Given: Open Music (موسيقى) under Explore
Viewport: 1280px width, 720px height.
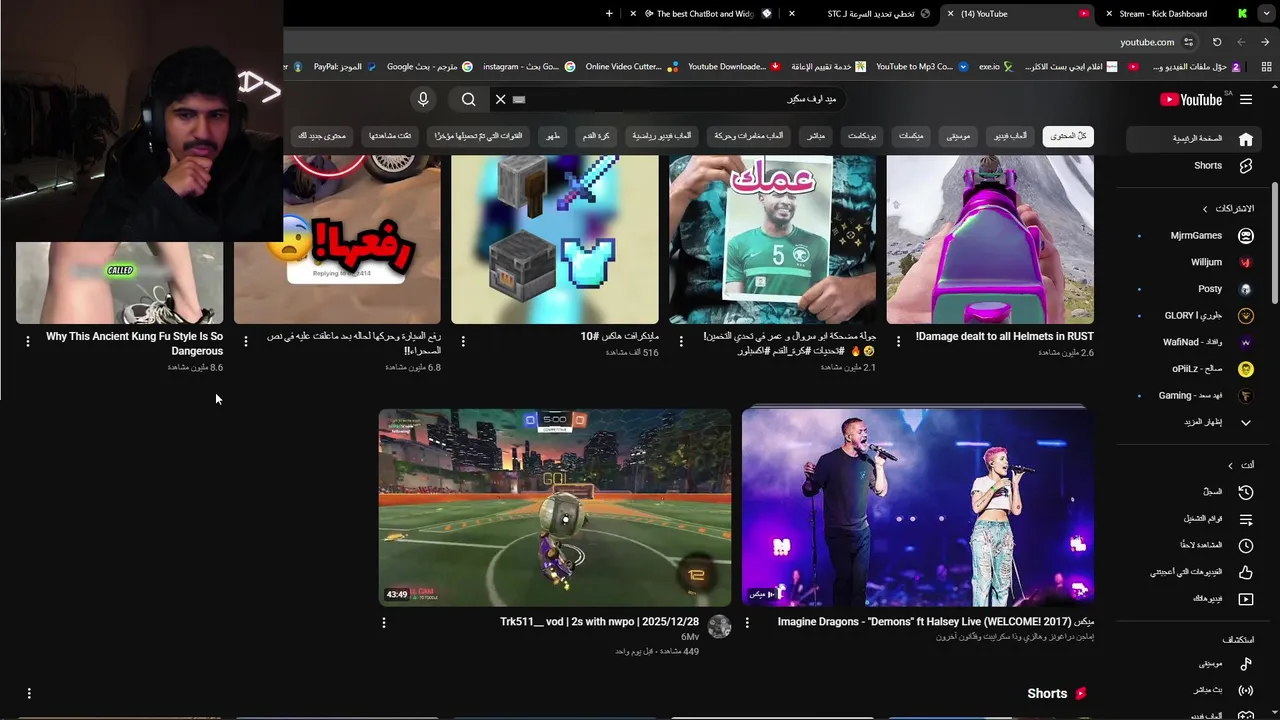Looking at the screenshot, I should pyautogui.click(x=1195, y=664).
